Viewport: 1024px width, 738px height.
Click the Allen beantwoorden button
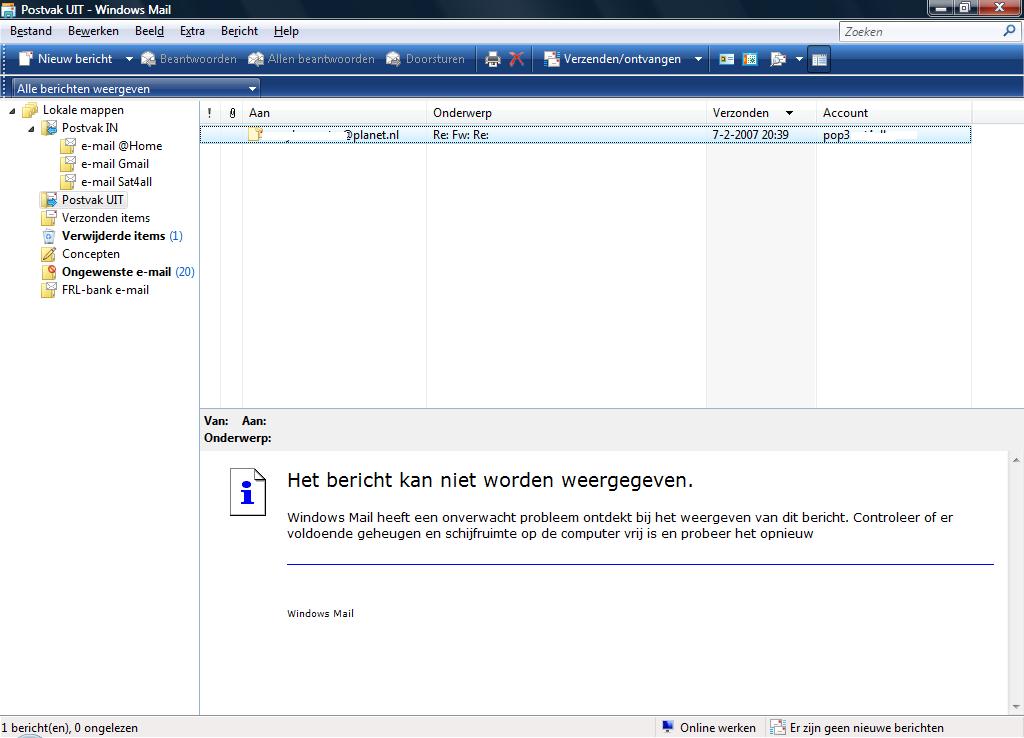(312, 59)
